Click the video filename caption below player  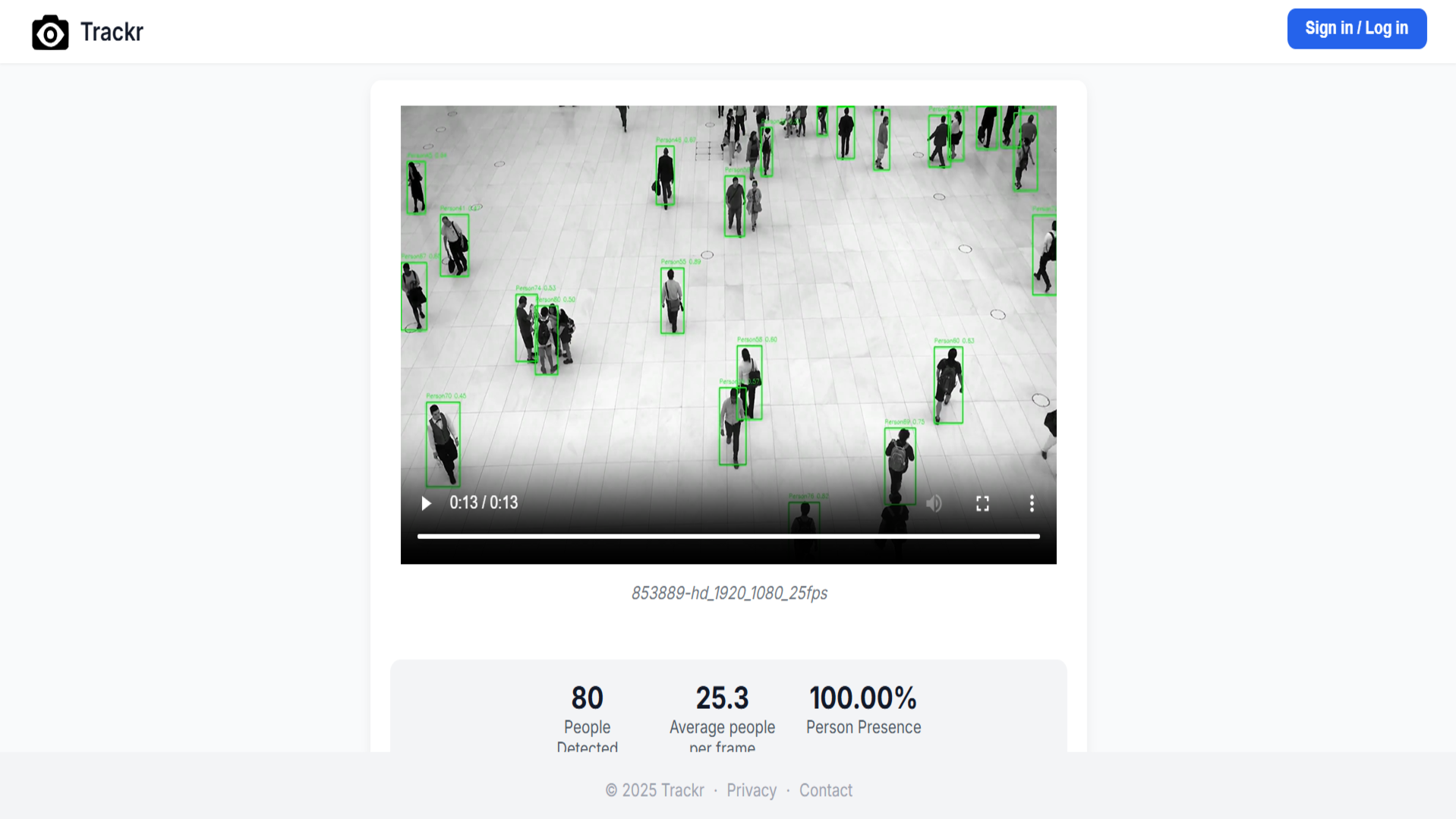pos(729,593)
